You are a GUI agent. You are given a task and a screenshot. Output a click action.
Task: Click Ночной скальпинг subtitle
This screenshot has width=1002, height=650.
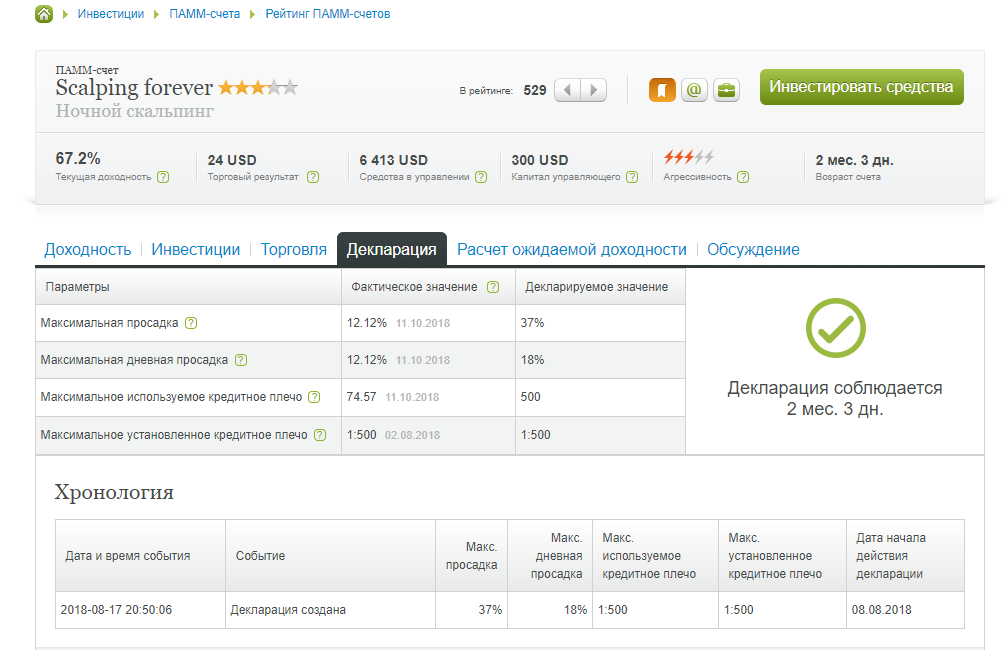(x=134, y=111)
